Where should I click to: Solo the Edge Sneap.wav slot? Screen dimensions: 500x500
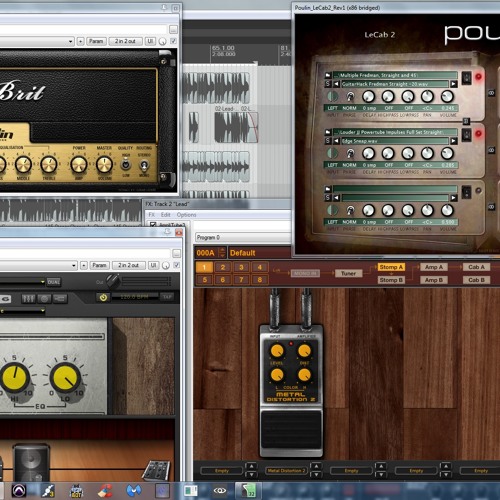pos(328,141)
